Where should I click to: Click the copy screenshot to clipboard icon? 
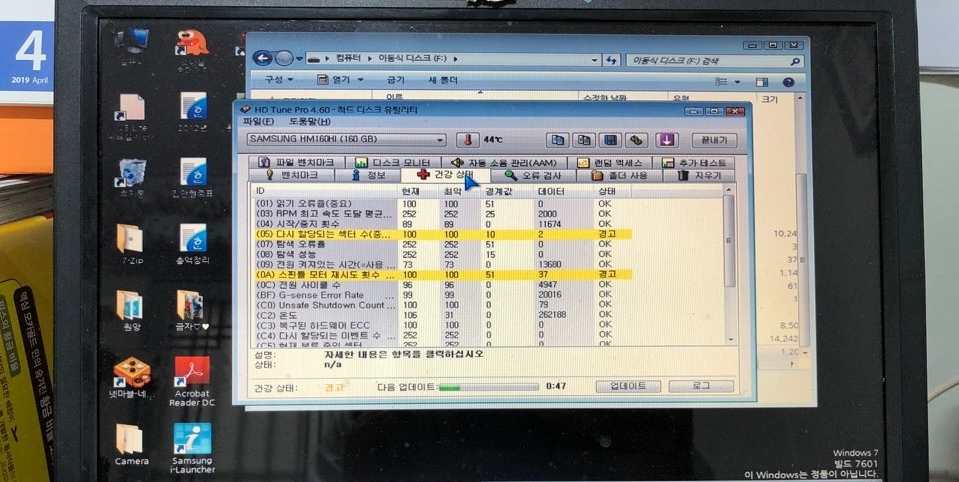click(584, 140)
